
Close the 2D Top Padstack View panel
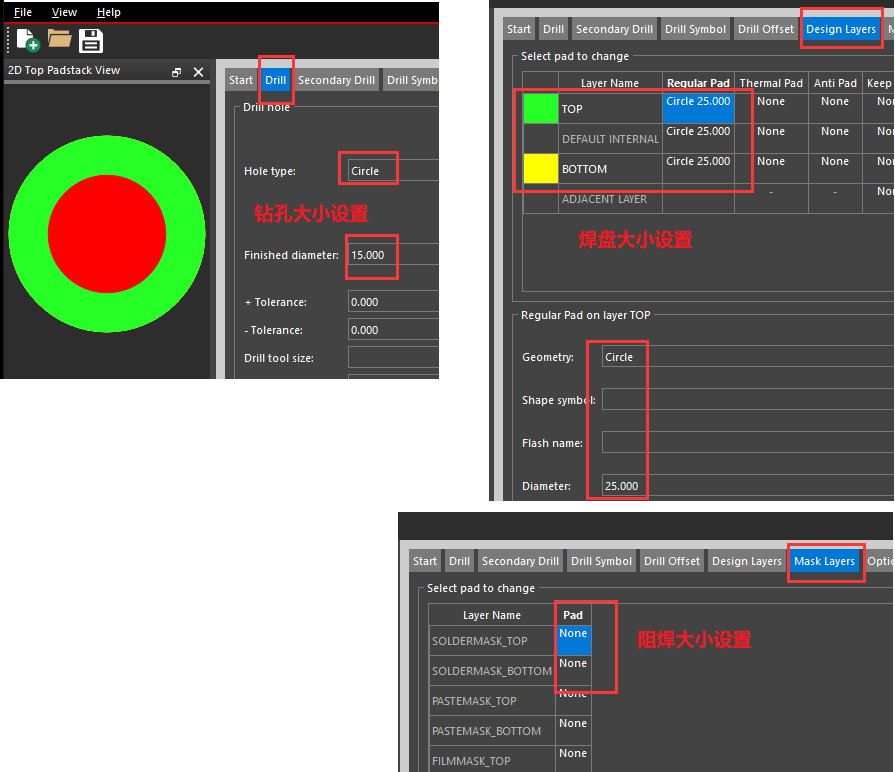[x=198, y=71]
